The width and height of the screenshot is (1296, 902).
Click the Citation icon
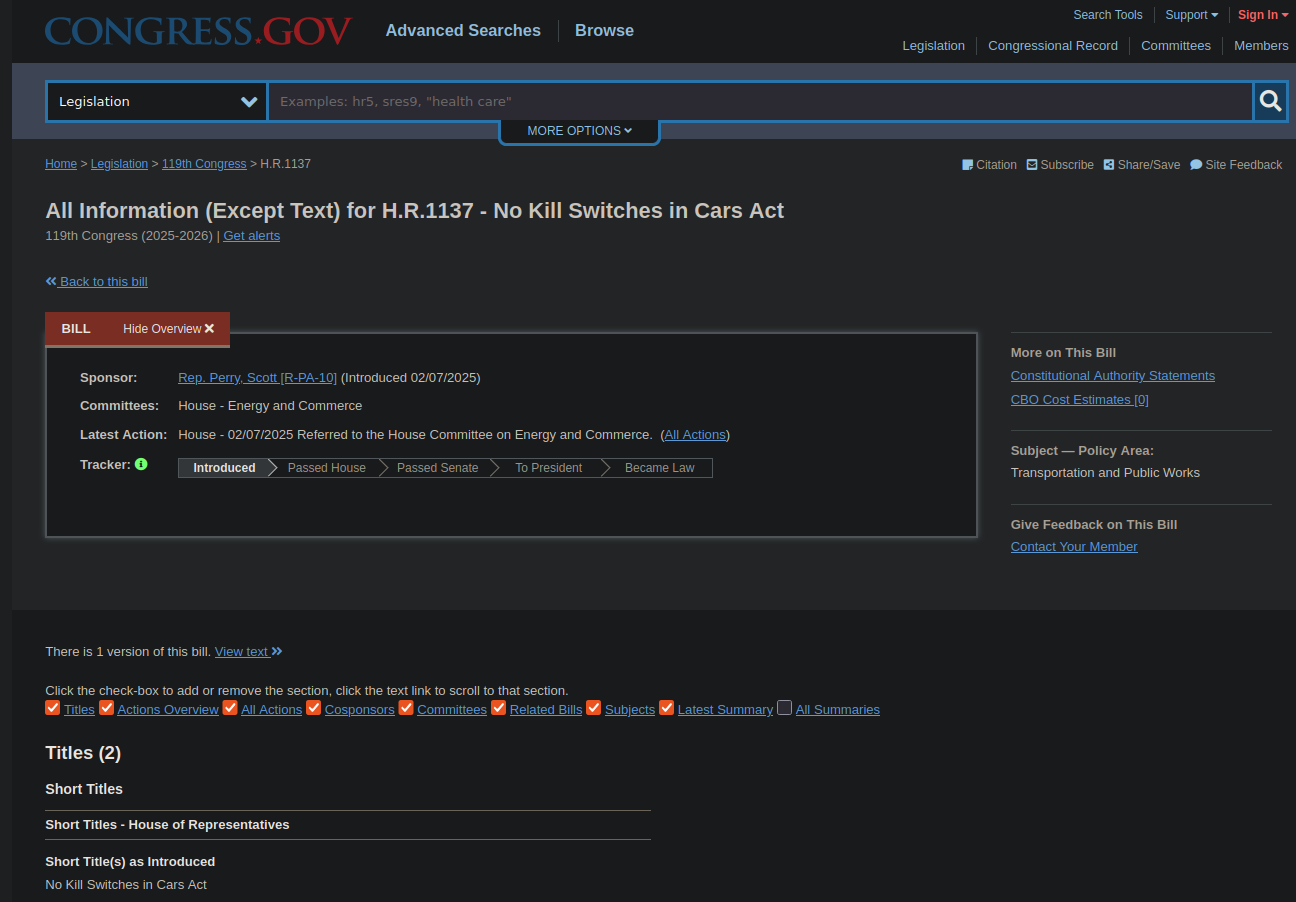point(967,165)
